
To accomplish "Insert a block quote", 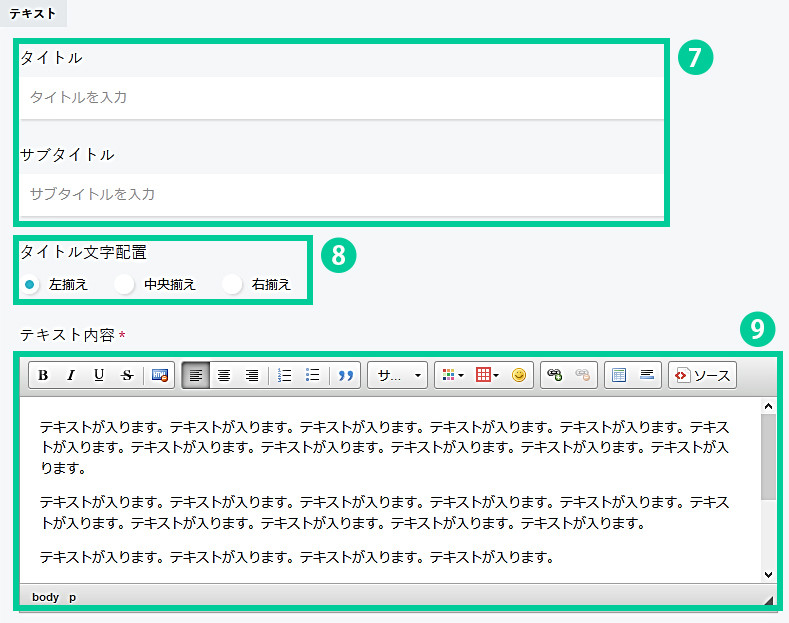I will point(346,375).
